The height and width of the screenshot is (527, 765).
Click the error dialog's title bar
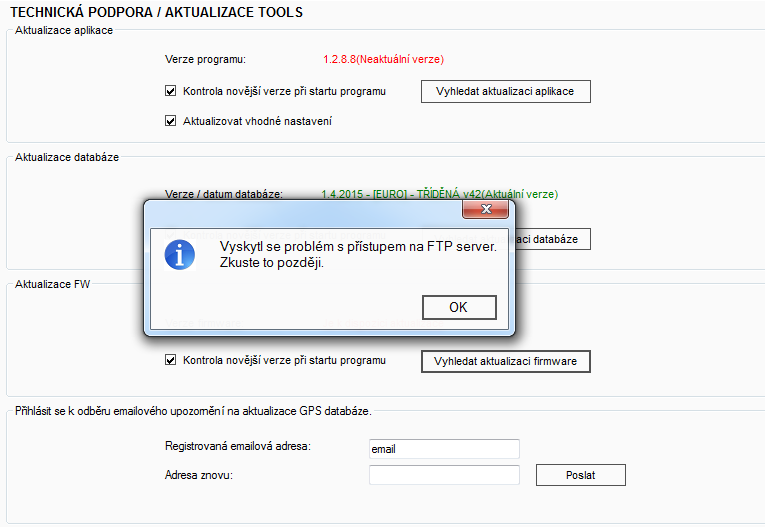click(x=300, y=211)
